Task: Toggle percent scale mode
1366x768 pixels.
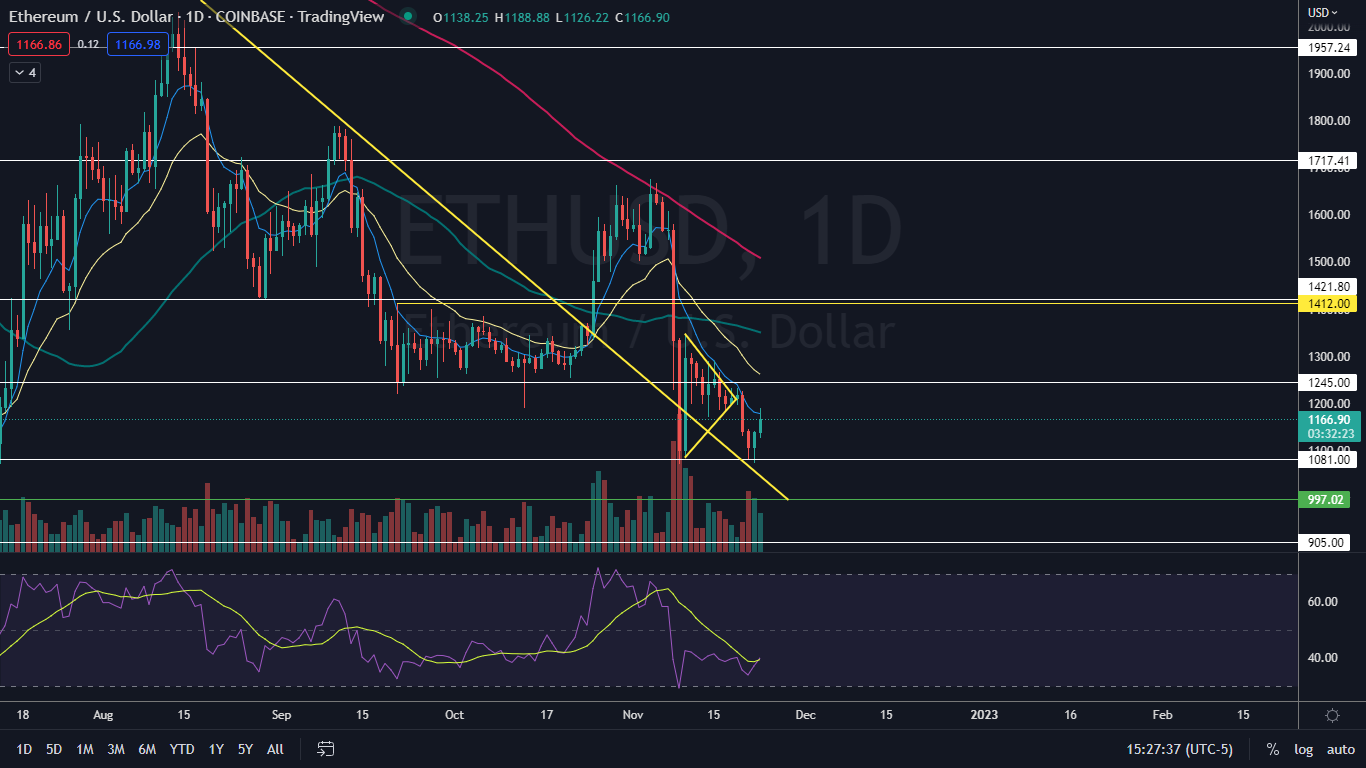Action: coord(1273,749)
